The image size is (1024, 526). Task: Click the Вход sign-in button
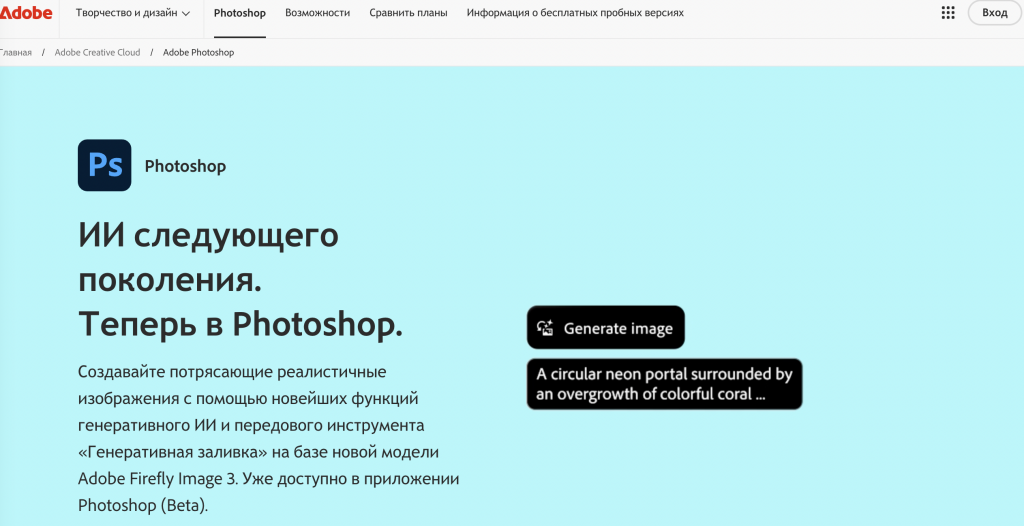pos(995,13)
